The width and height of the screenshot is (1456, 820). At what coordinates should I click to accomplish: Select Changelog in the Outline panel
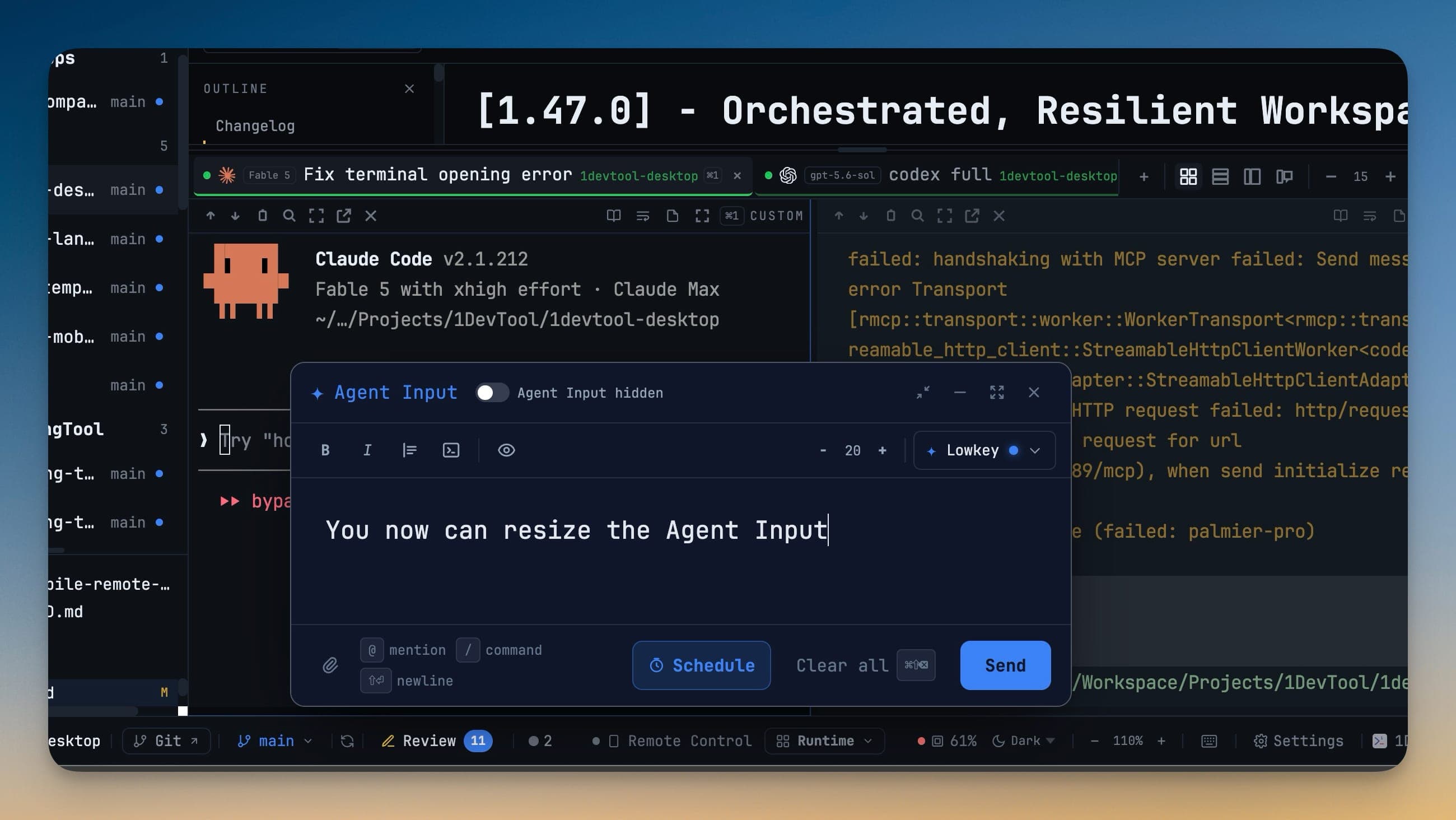255,125
